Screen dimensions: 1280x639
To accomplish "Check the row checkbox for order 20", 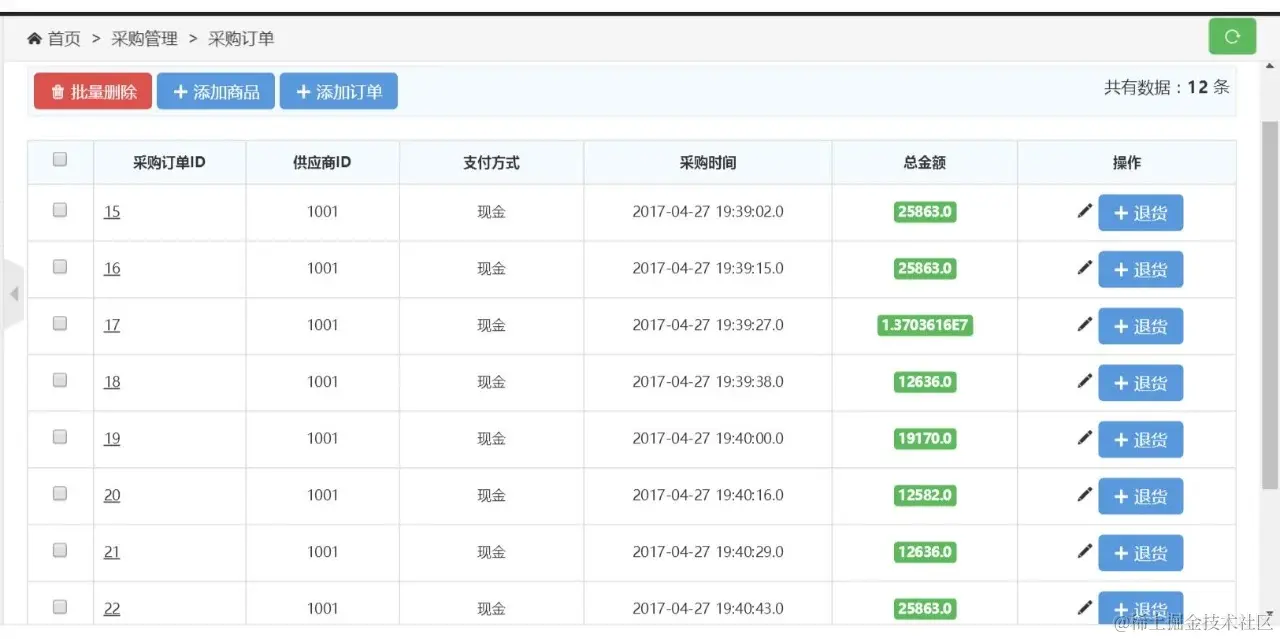I will (x=59, y=495).
